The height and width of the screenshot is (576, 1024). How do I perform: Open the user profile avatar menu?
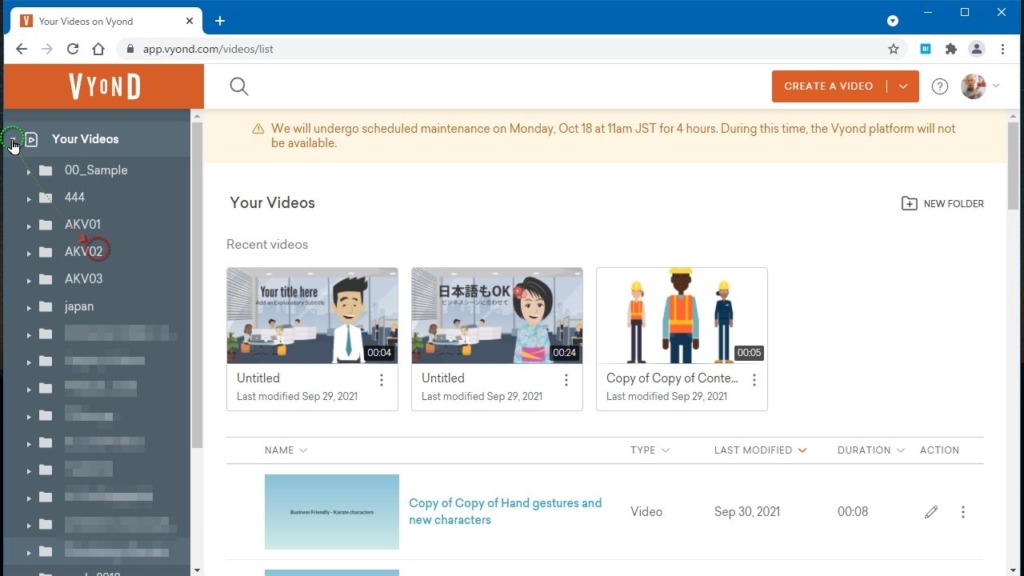973,86
